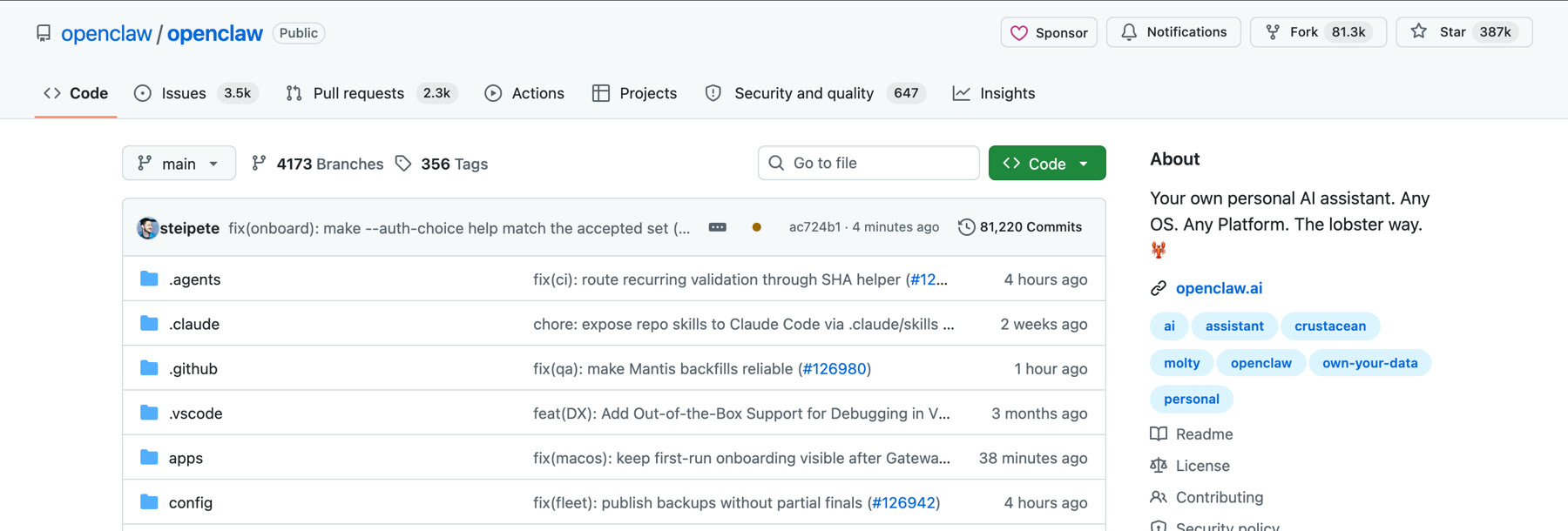Screen dimensions: 1568x531
Task: Open the apps folder name
Action: 186,458
